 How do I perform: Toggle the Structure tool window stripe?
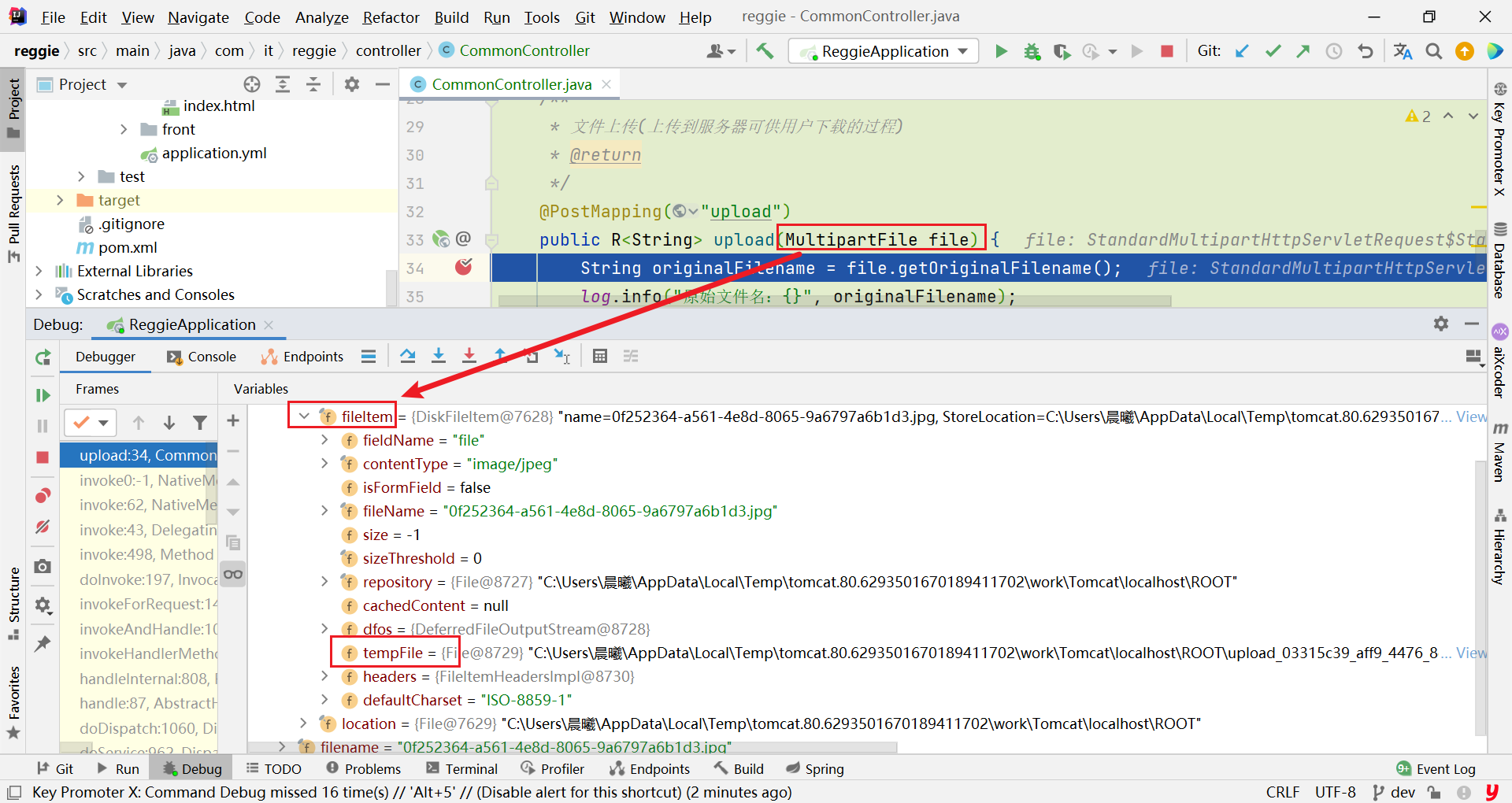13,603
